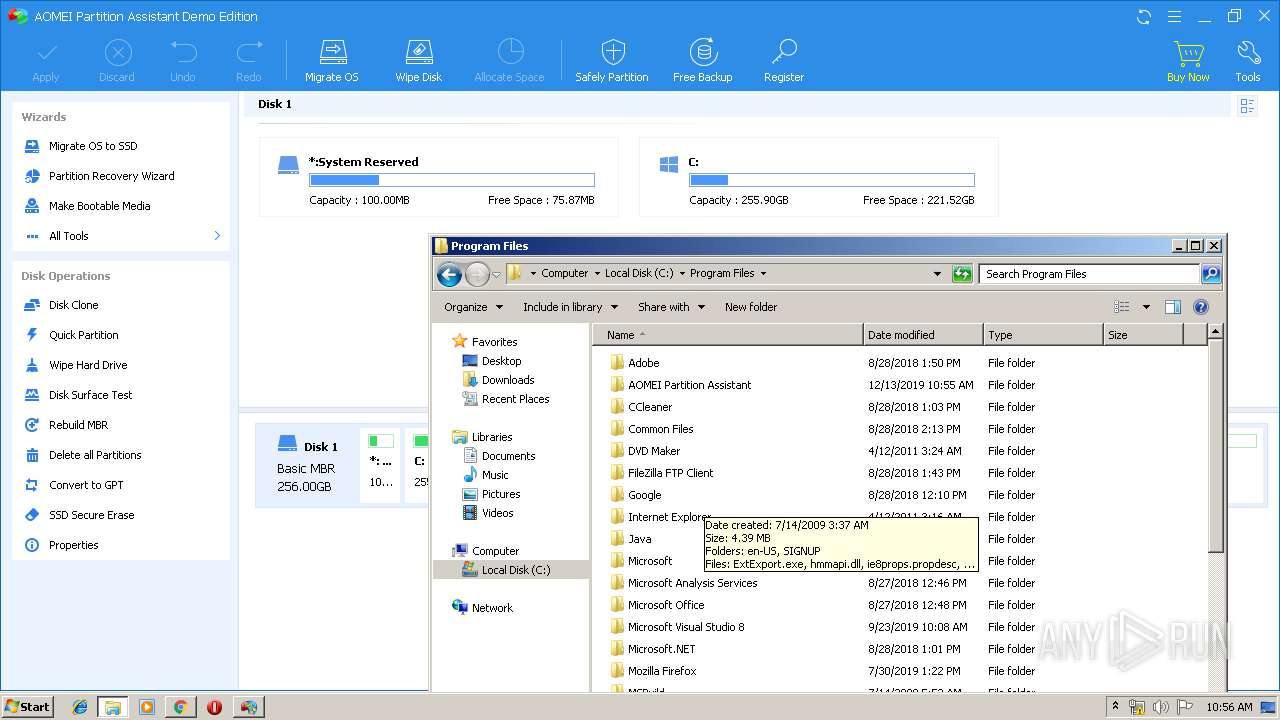
Task: Click System Reserved capacity bar
Action: click(452, 180)
